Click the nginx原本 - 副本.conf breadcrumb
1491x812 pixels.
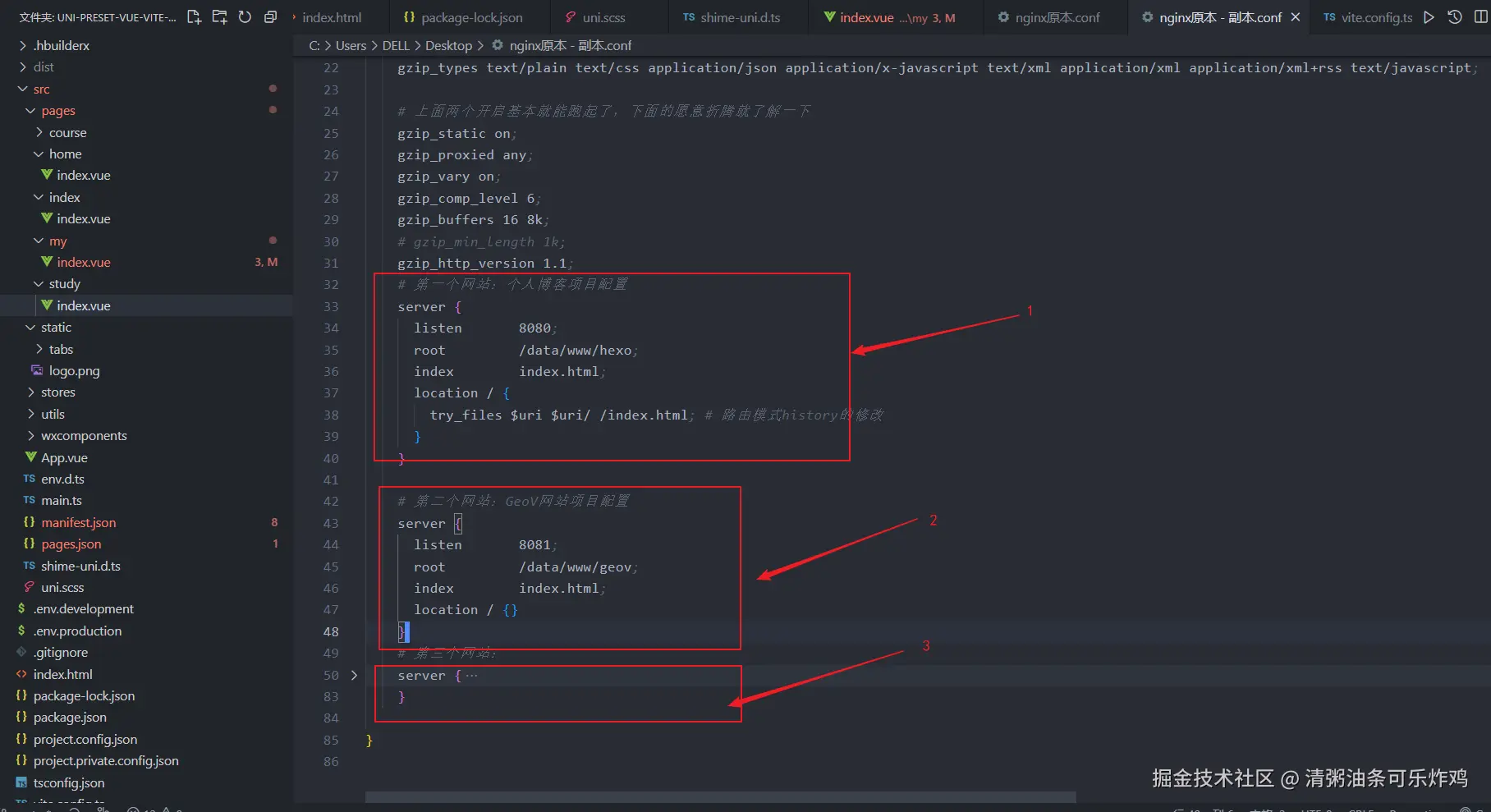pos(570,45)
